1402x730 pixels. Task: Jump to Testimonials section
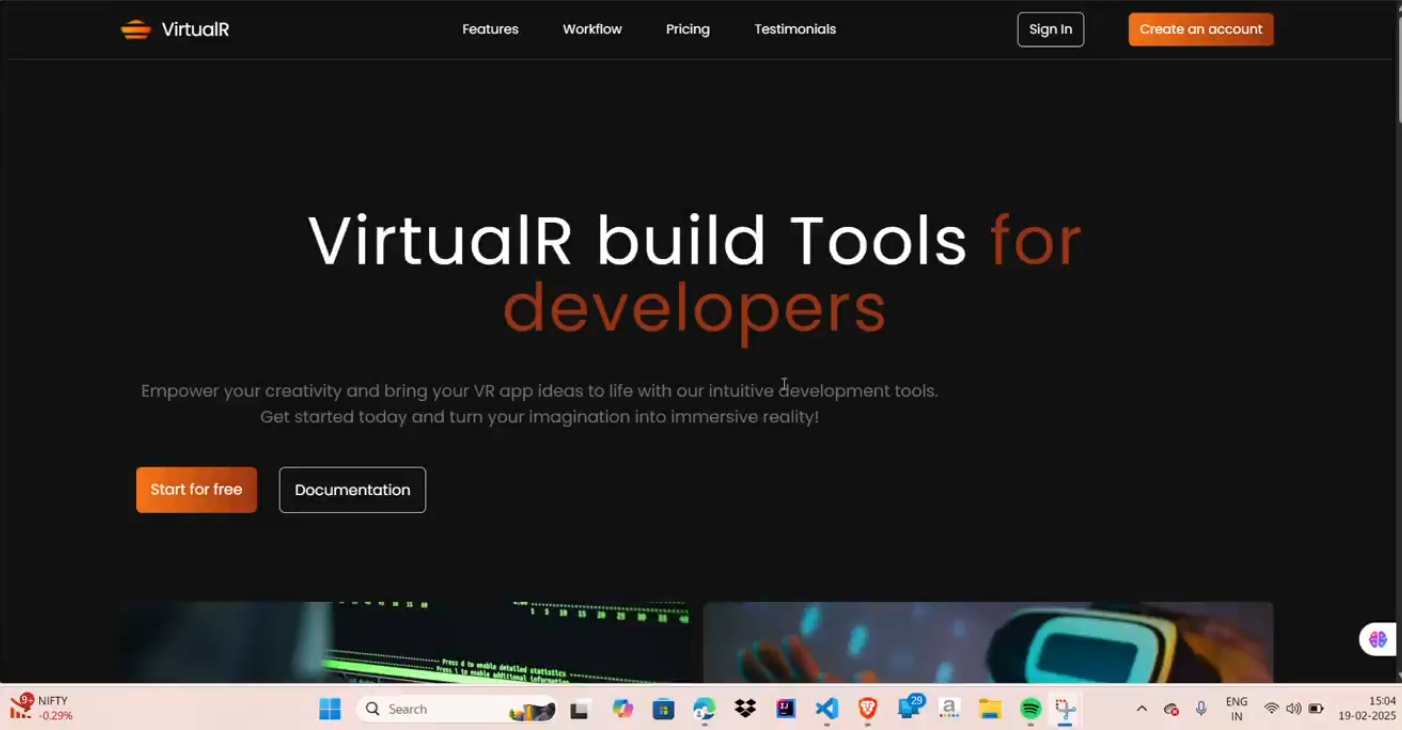[795, 30]
